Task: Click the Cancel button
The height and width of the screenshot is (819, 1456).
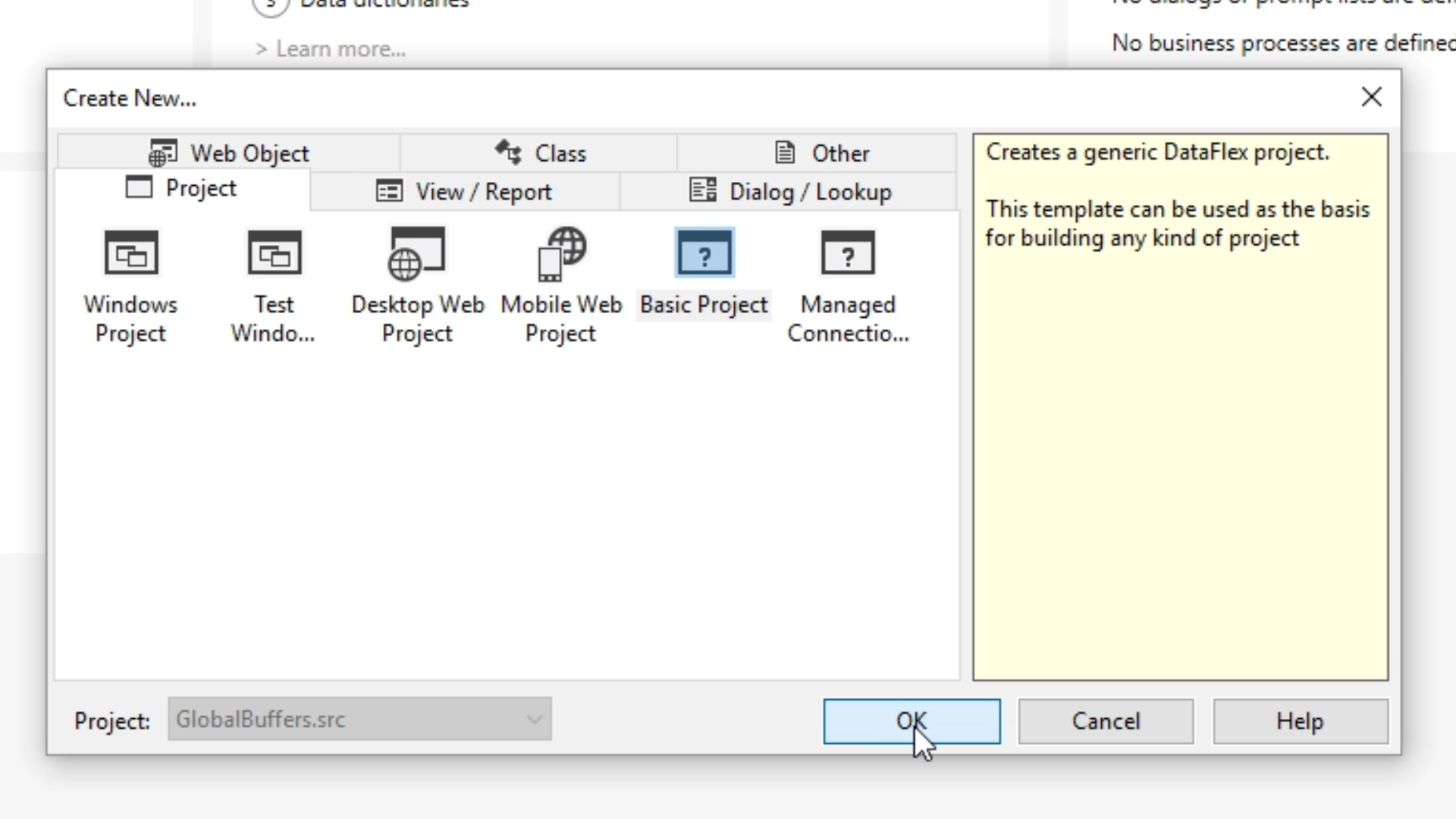Action: 1105,721
